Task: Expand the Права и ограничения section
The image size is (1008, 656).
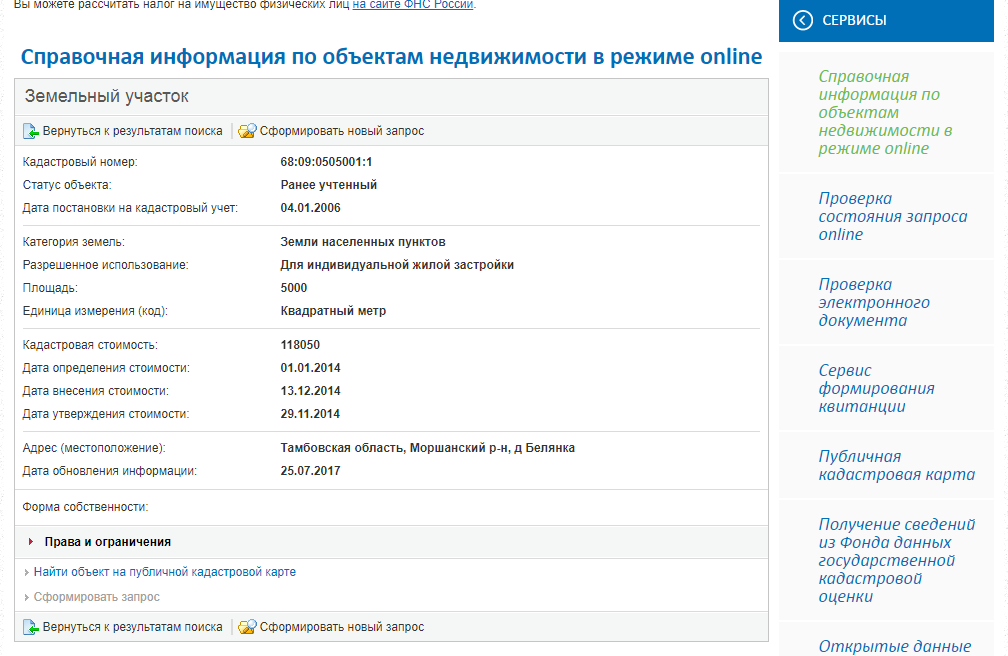Action: 107,541
